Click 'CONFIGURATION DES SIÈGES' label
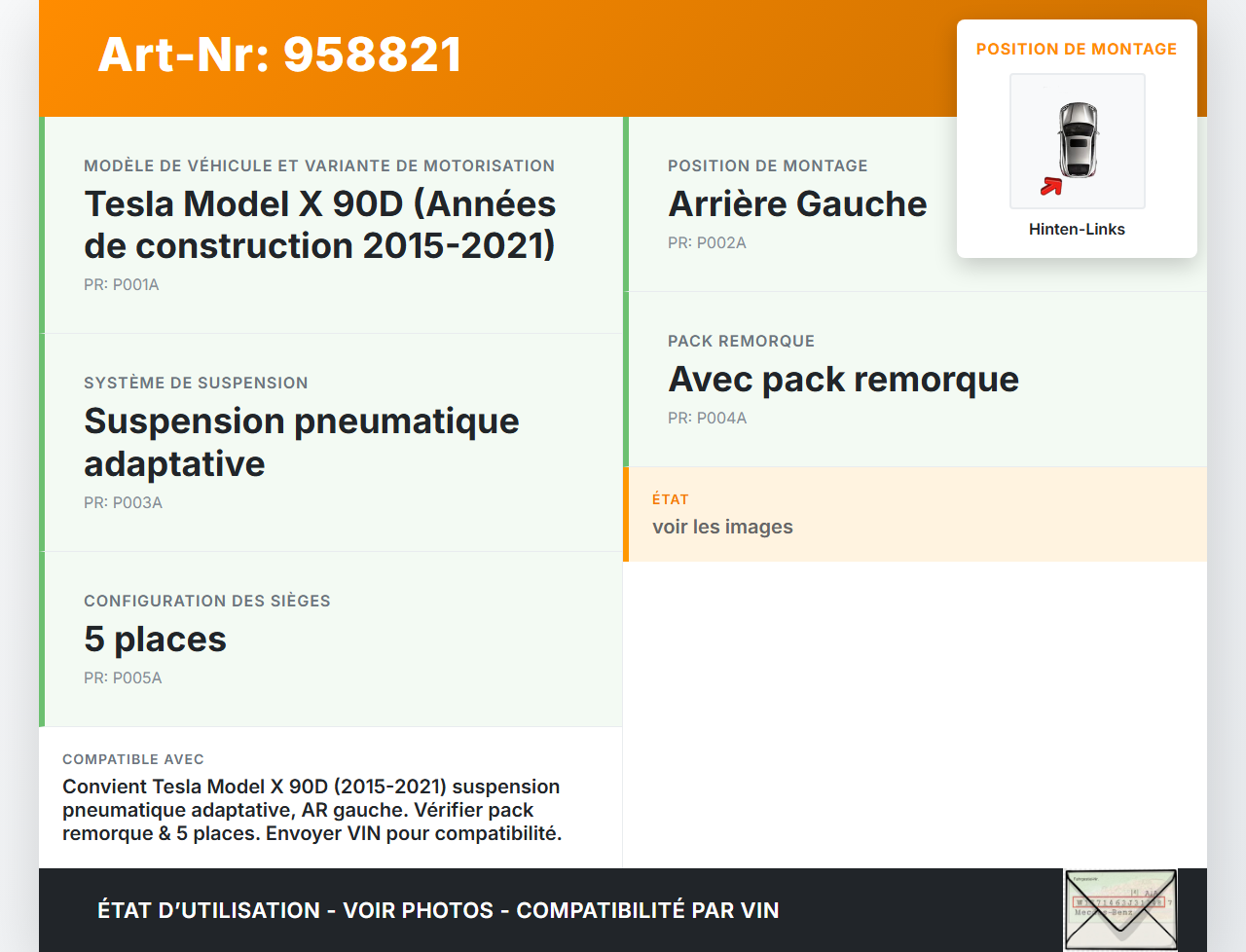 207,601
